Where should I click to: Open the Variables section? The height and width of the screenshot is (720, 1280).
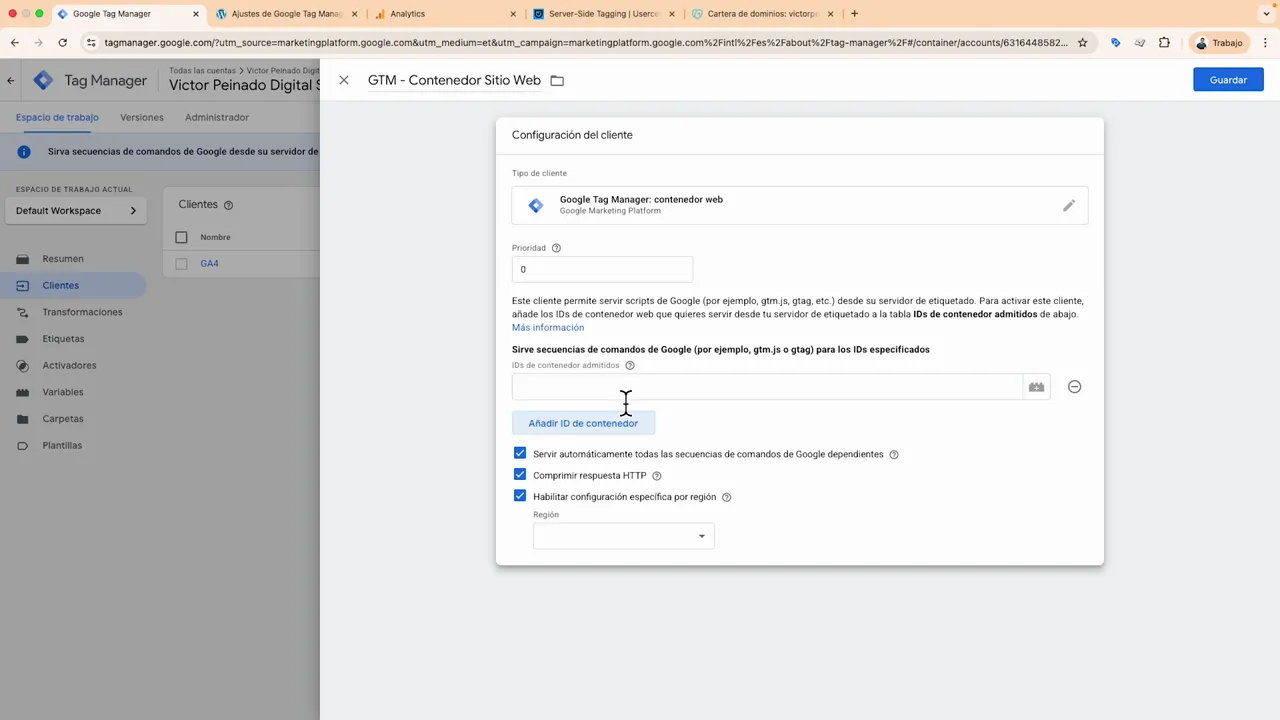coord(62,391)
